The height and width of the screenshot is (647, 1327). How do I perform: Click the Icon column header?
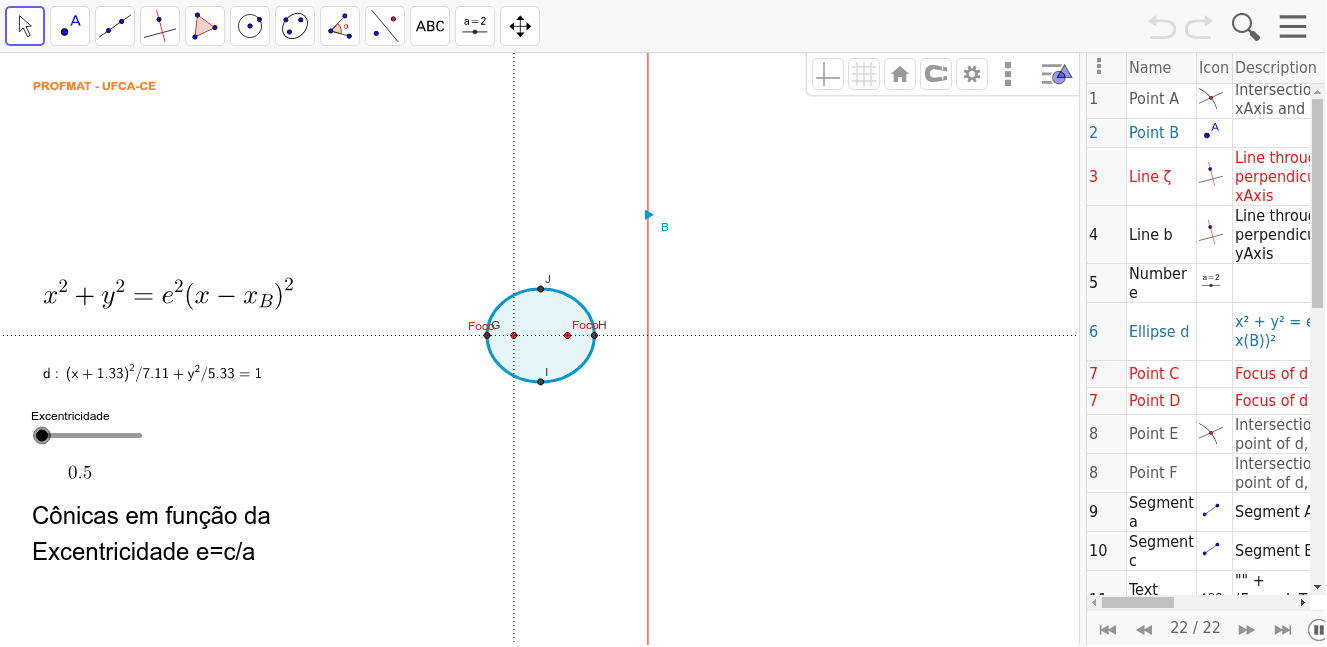tap(1214, 68)
